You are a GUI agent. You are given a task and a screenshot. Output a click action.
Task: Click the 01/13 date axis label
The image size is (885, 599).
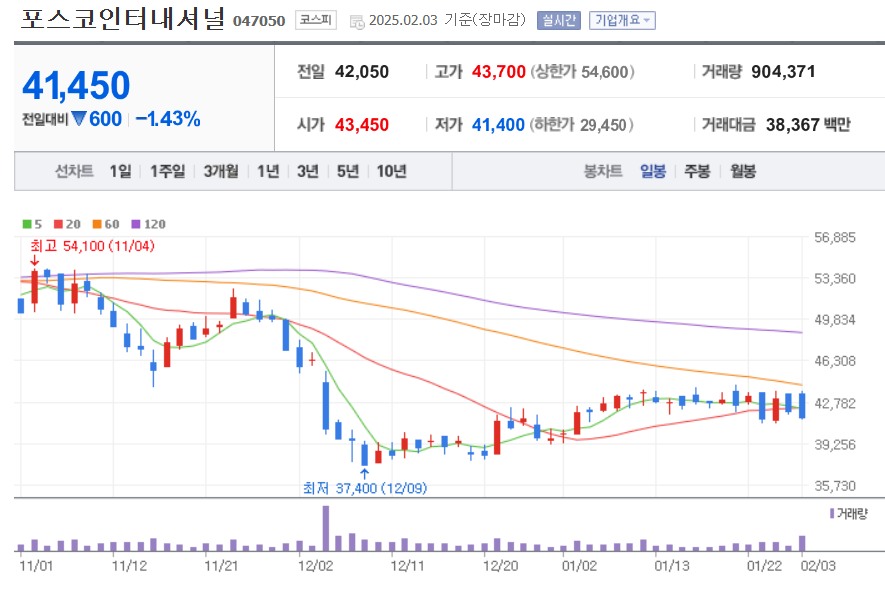point(672,565)
